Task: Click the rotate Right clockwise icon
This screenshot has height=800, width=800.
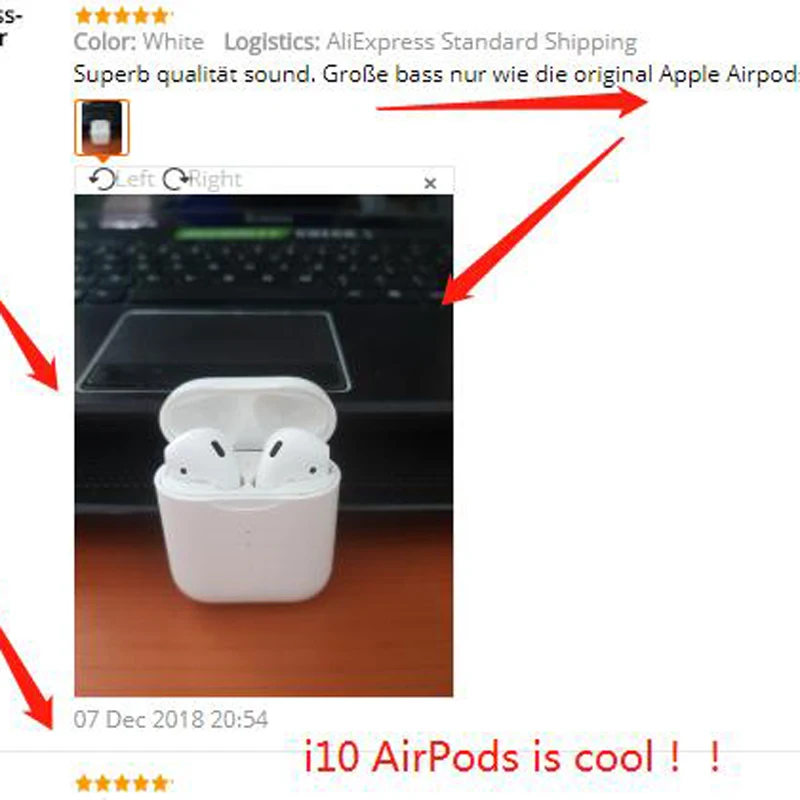Action: (176, 179)
